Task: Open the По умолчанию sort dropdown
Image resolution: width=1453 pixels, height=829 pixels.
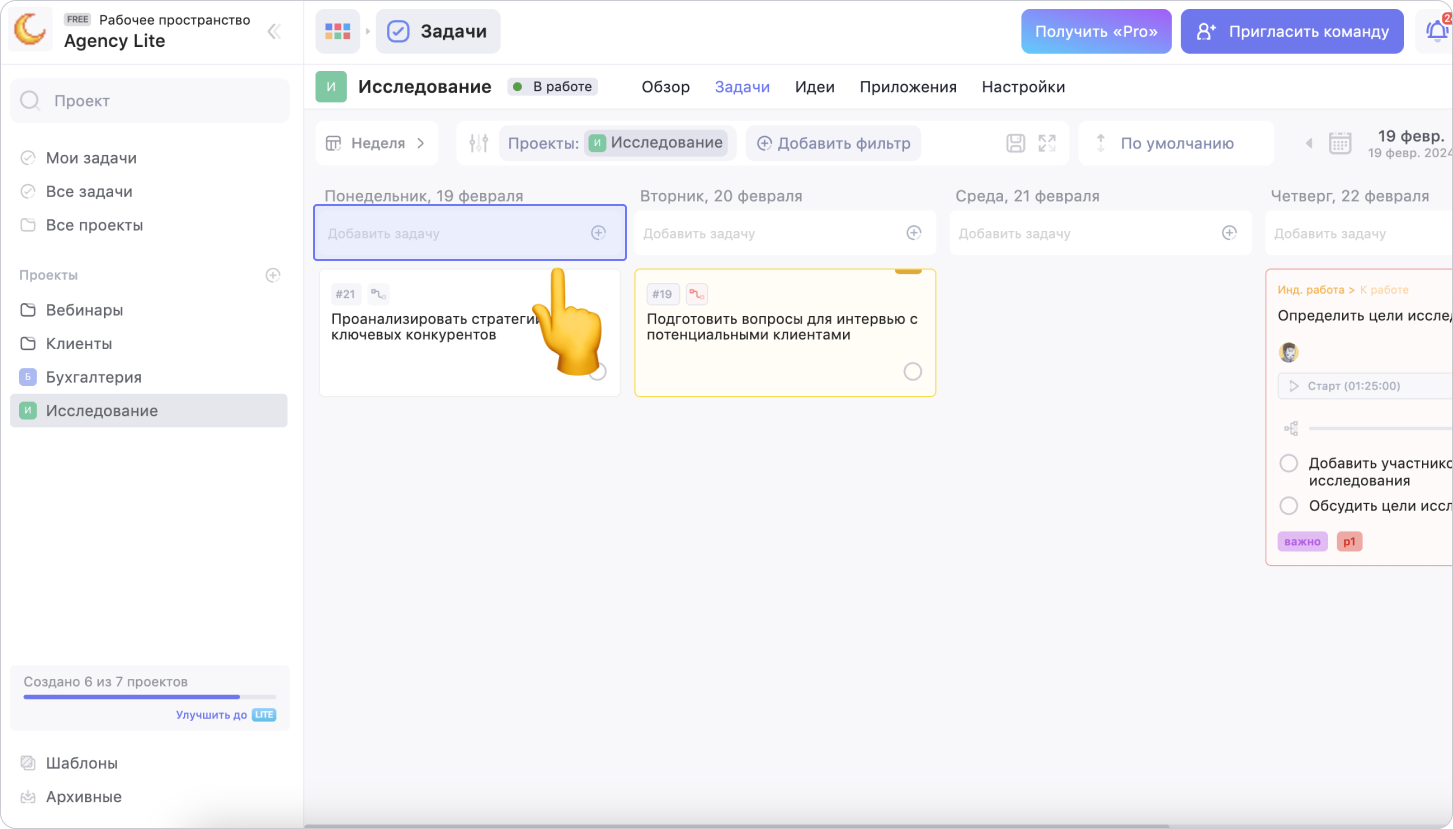Action: pyautogui.click(x=1176, y=143)
